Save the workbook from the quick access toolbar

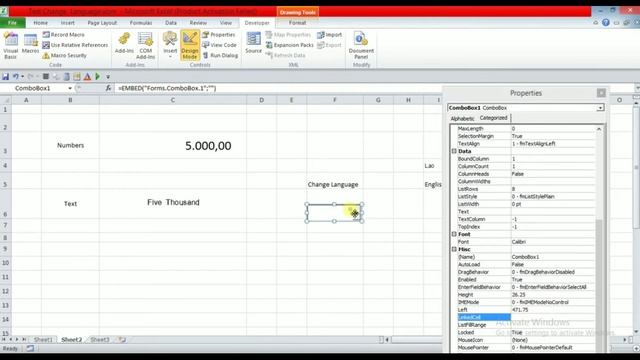[x=5, y=76]
